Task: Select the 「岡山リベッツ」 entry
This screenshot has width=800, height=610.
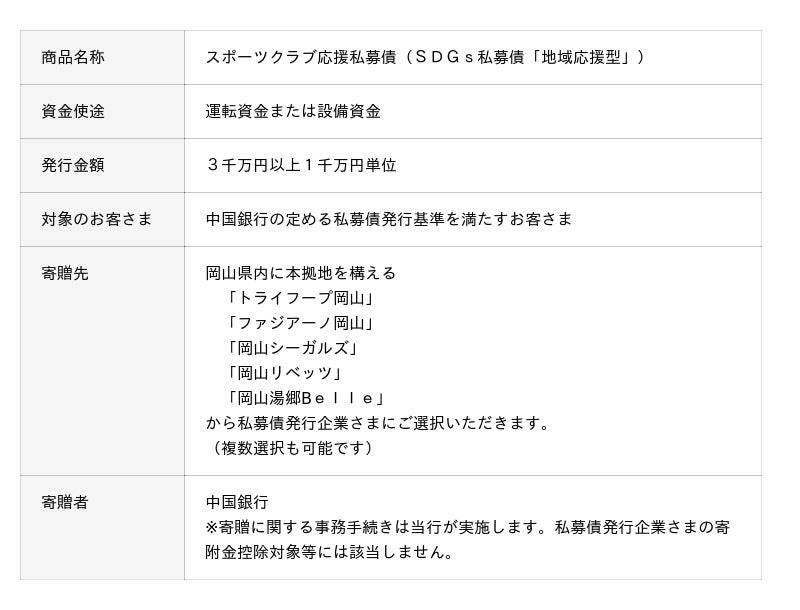Action: tap(284, 373)
